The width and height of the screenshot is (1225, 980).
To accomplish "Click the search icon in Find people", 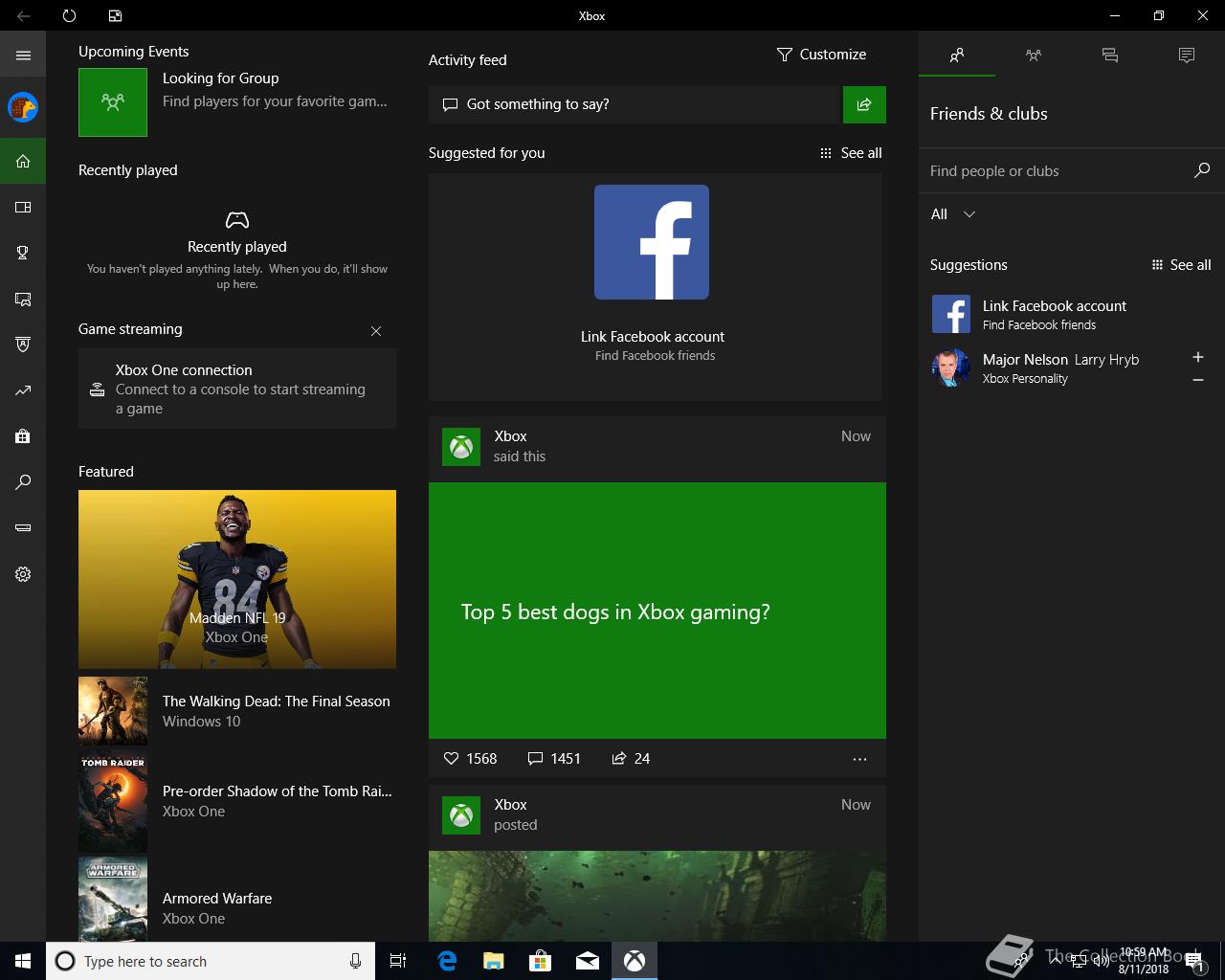I will coord(1202,170).
